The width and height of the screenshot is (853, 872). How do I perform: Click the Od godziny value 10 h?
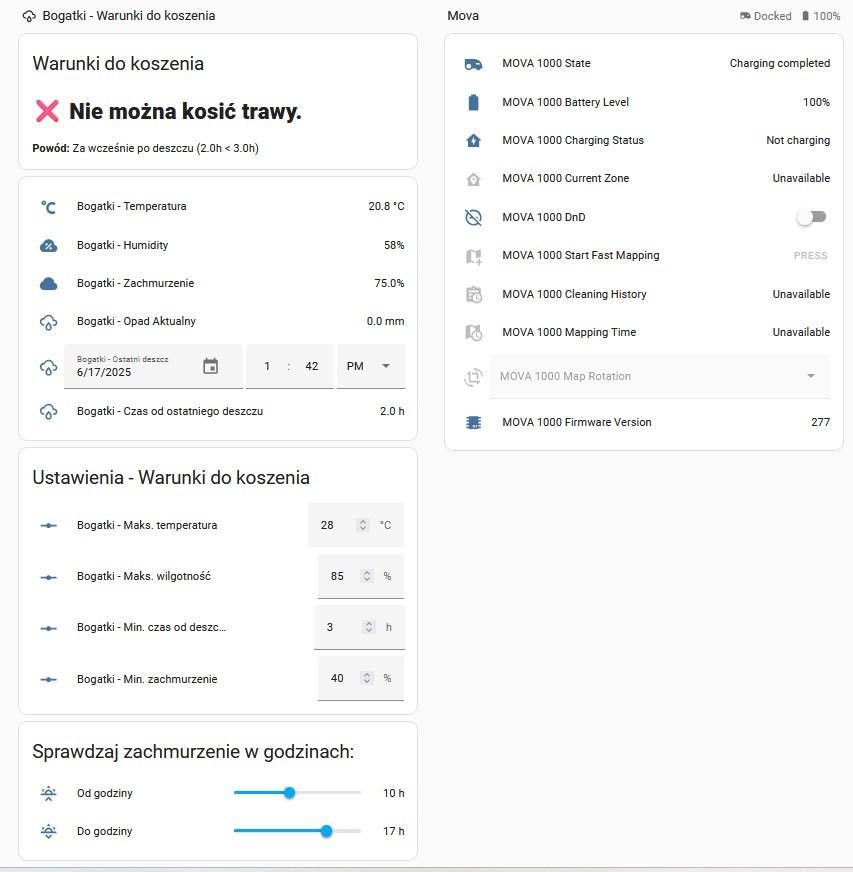394,794
